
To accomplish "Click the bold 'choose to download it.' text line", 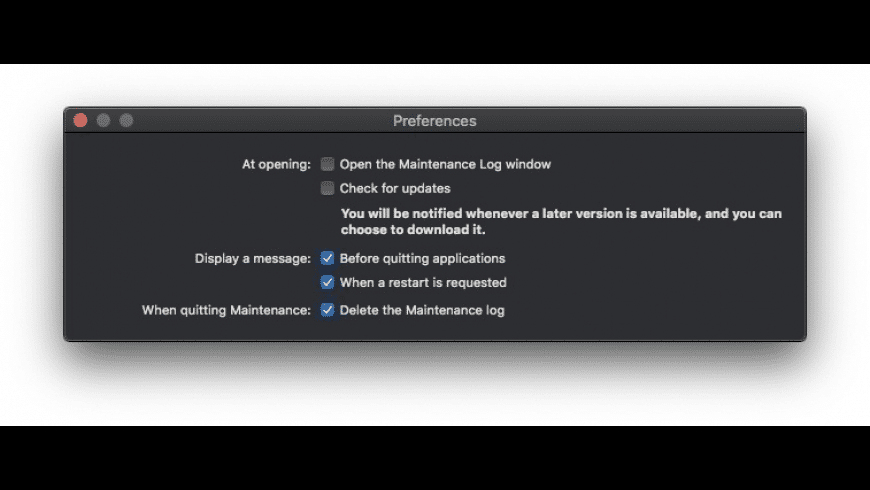I will pyautogui.click(x=413, y=229).
